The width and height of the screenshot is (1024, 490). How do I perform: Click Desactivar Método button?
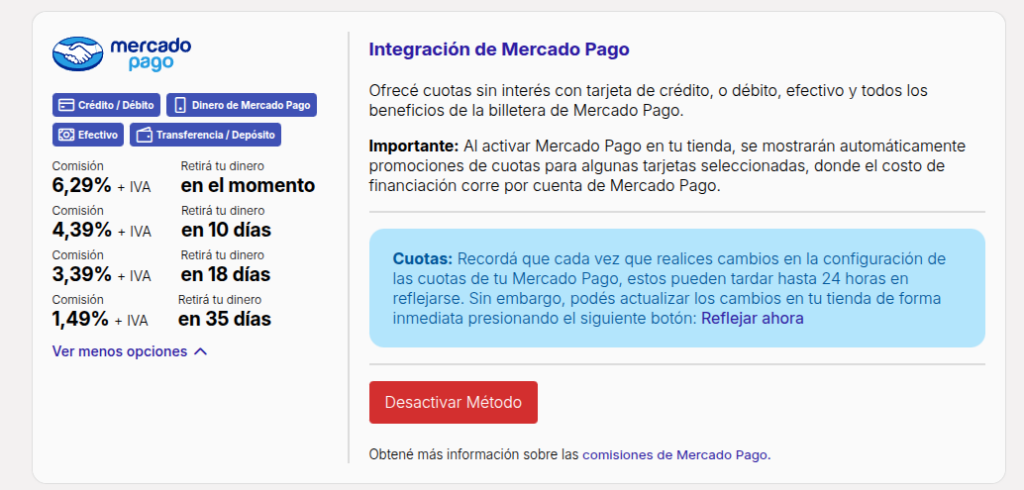453,402
